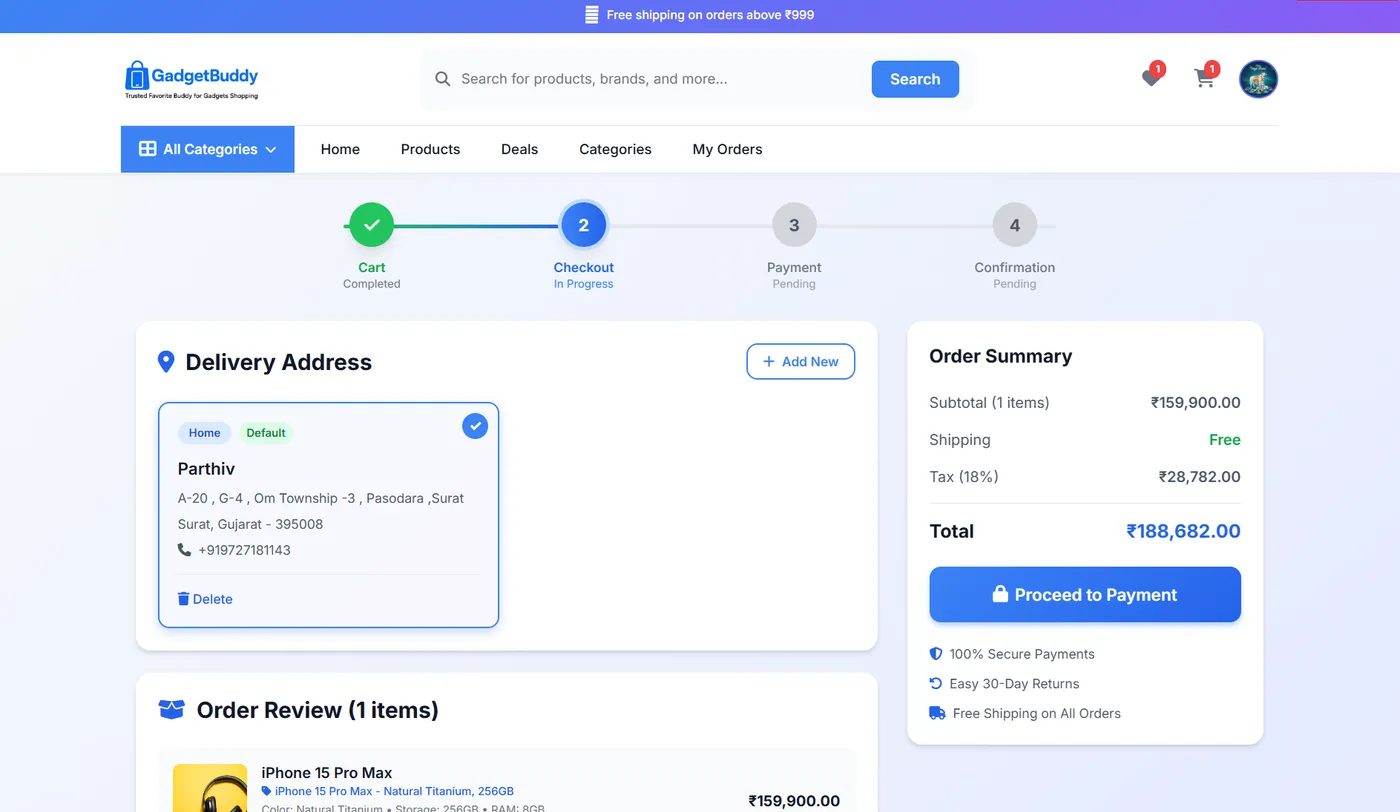Image resolution: width=1400 pixels, height=812 pixels.
Task: Click the GadgetBuddy logo
Action: [191, 79]
